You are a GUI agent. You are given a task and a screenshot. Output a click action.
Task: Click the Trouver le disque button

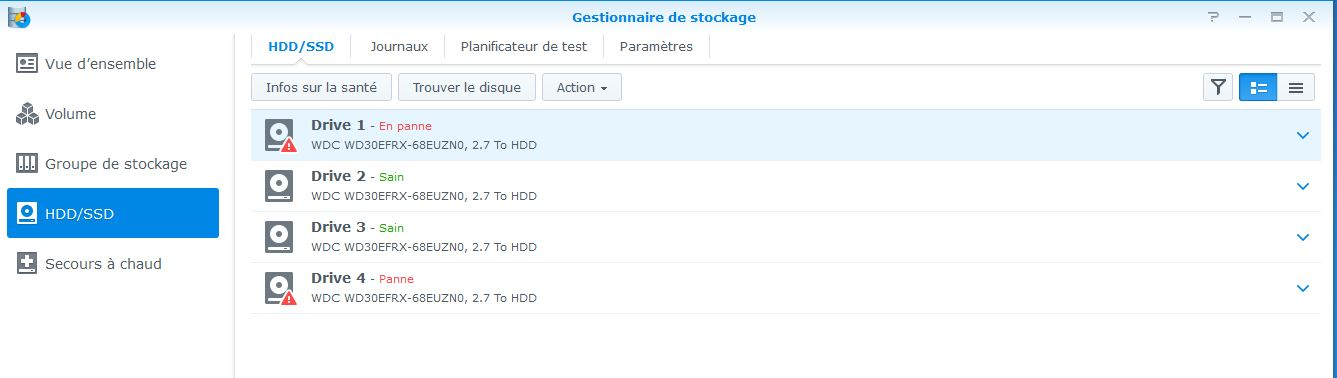point(467,87)
